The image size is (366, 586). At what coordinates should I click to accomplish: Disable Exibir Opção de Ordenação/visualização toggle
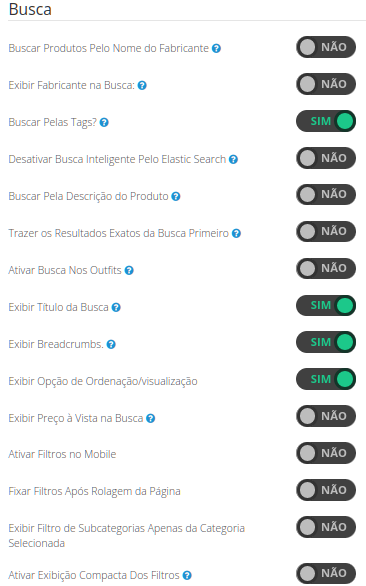pyautogui.click(x=326, y=379)
